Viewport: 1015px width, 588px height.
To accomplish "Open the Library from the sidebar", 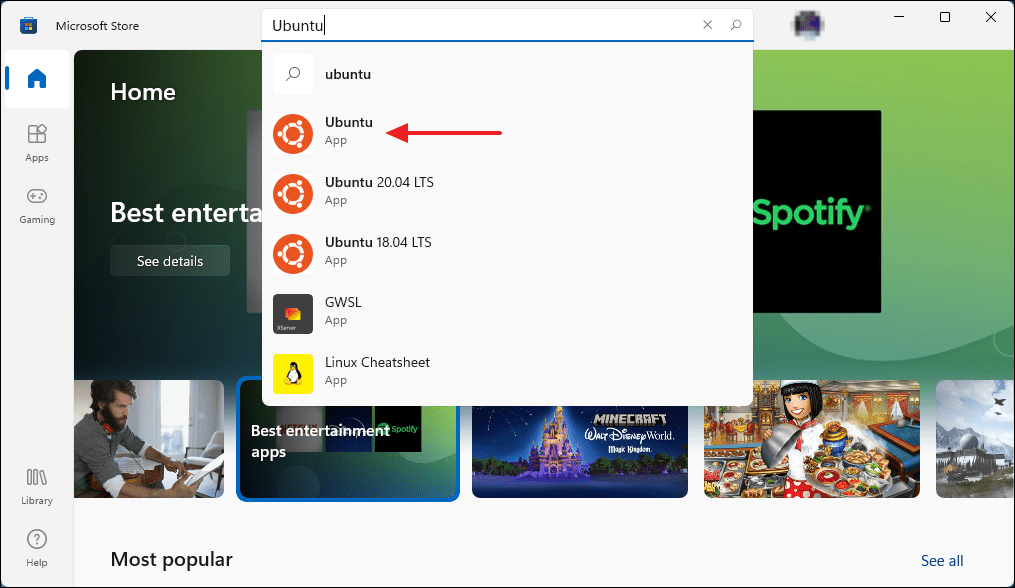I will [x=36, y=487].
